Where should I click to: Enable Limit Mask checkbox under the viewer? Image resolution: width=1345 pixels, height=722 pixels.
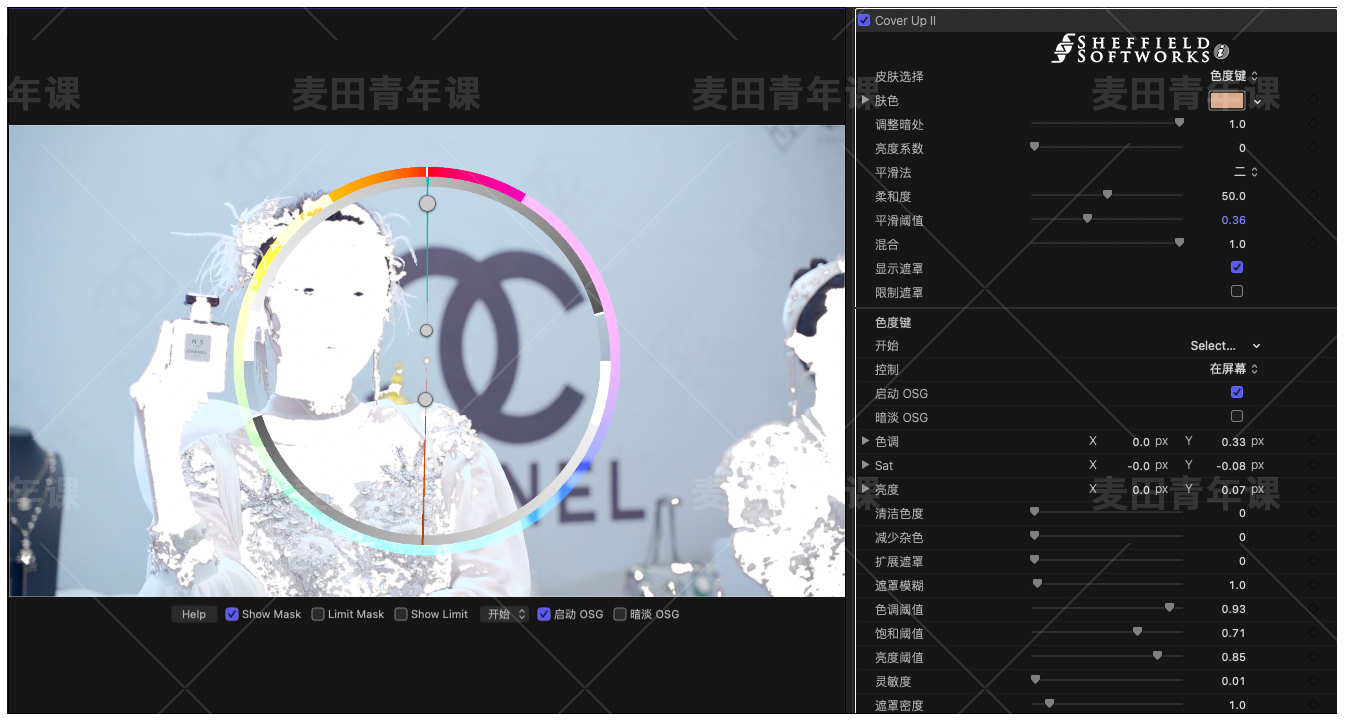tap(318, 614)
